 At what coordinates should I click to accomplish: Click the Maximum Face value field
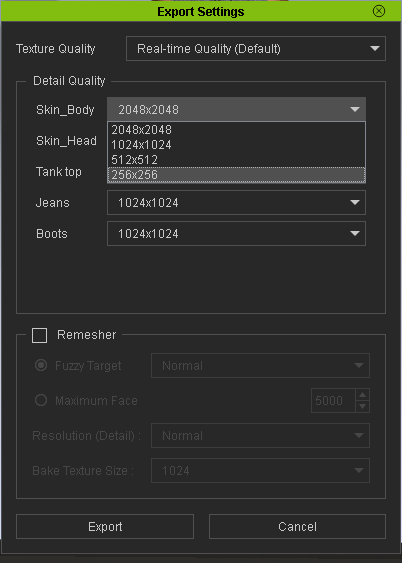click(x=333, y=400)
